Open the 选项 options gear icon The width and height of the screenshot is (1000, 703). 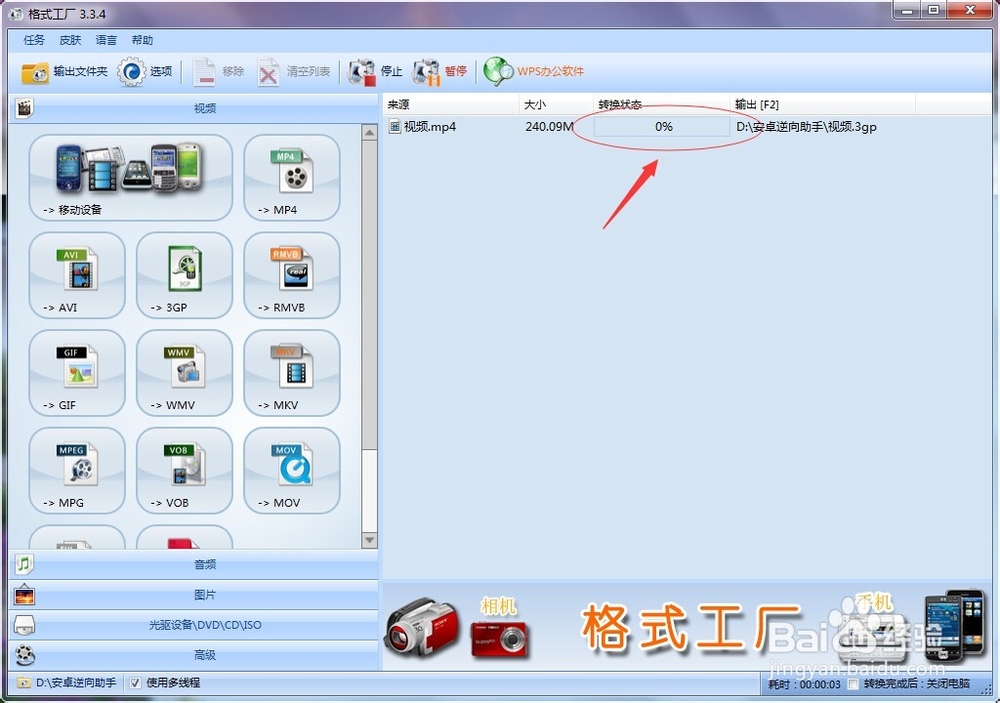click(131, 71)
